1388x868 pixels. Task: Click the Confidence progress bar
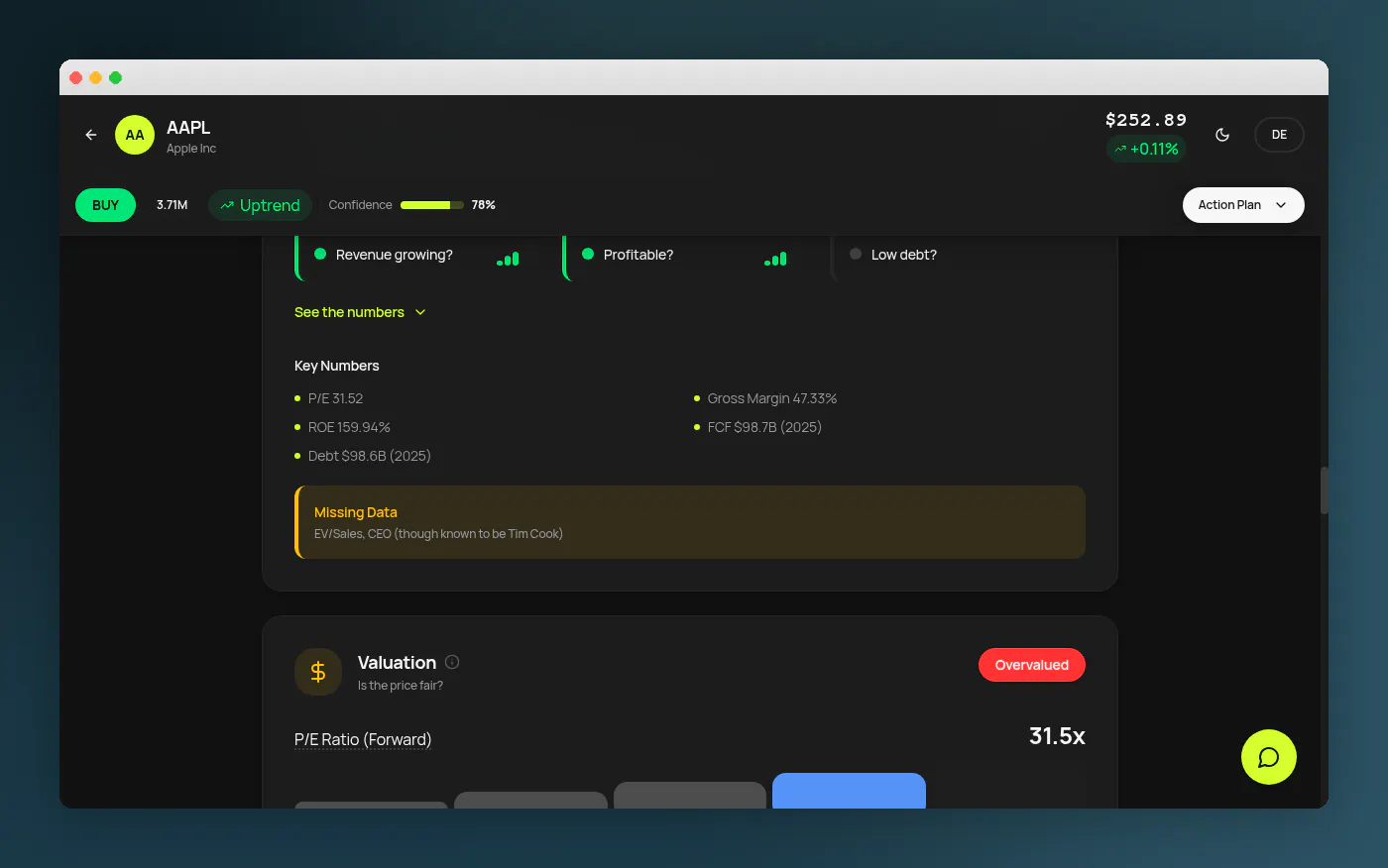432,205
